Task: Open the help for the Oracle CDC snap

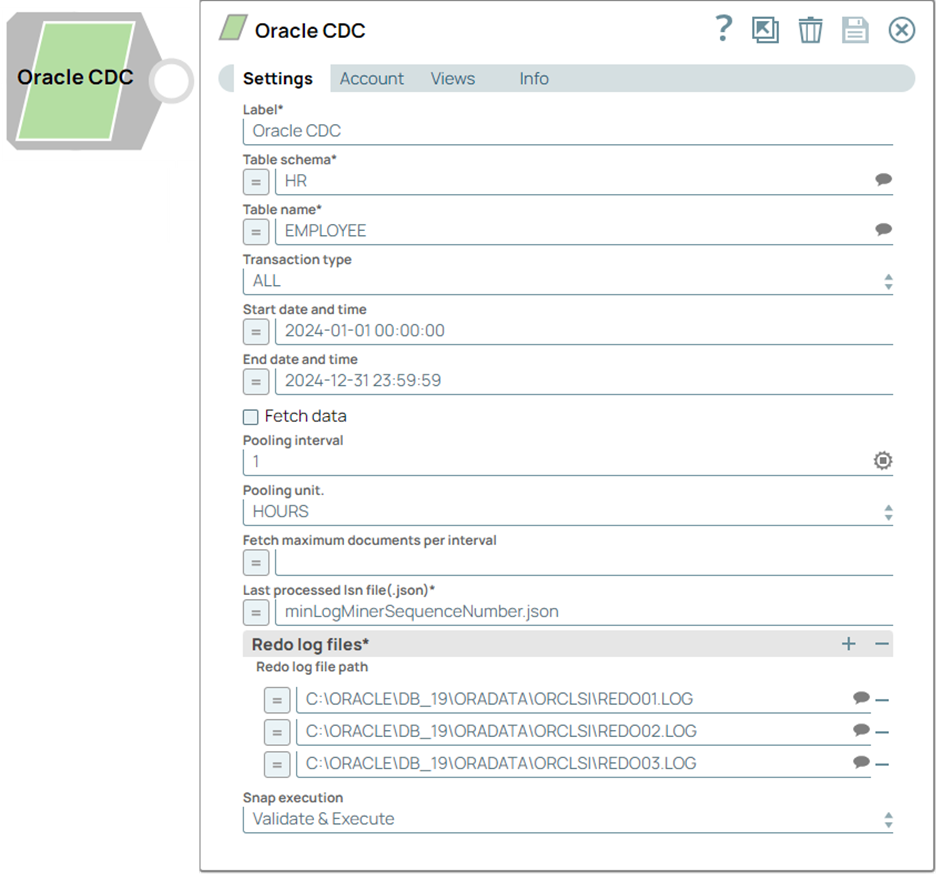Action: point(723,30)
